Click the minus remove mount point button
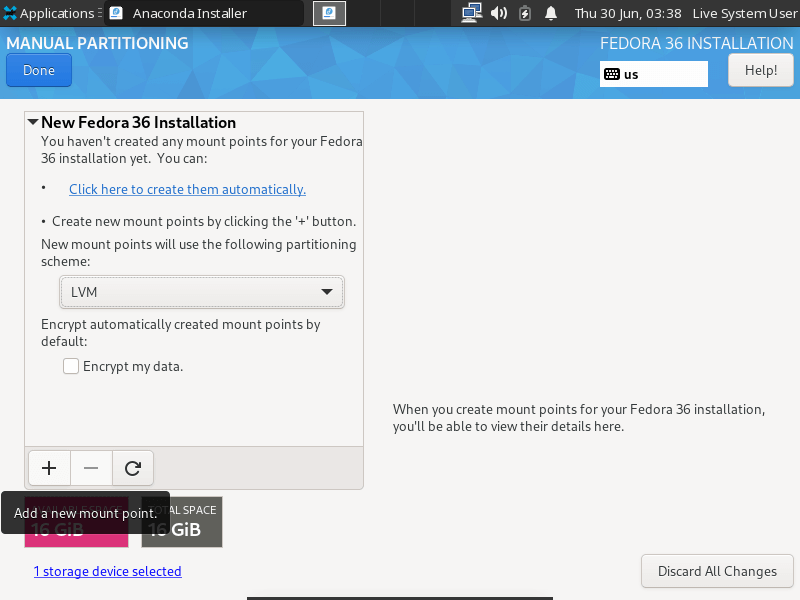Image resolution: width=800 pixels, height=600 pixels. [91, 467]
